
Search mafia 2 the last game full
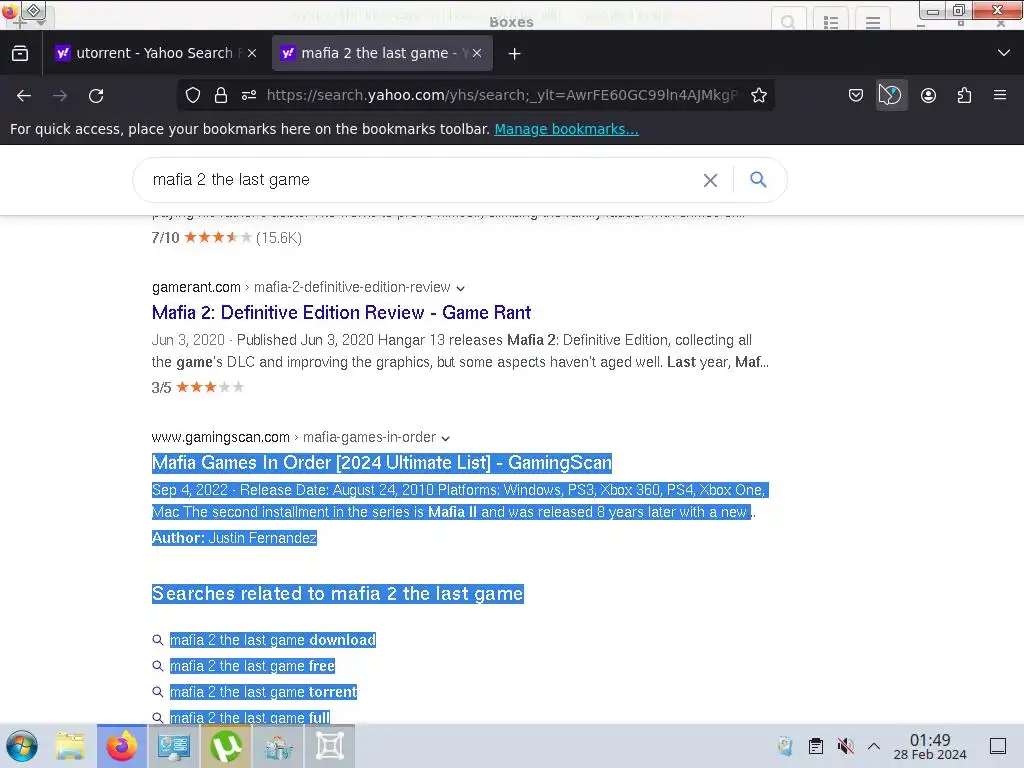click(x=249, y=717)
